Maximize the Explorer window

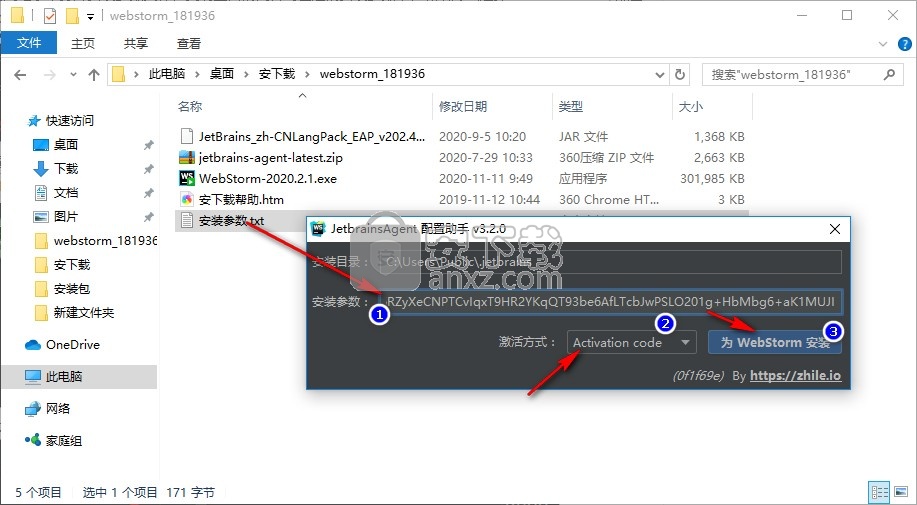point(847,16)
